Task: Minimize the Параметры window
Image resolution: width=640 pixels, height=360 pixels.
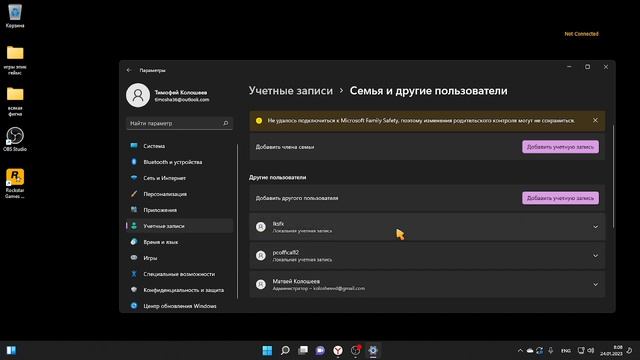Action: [x=569, y=67]
